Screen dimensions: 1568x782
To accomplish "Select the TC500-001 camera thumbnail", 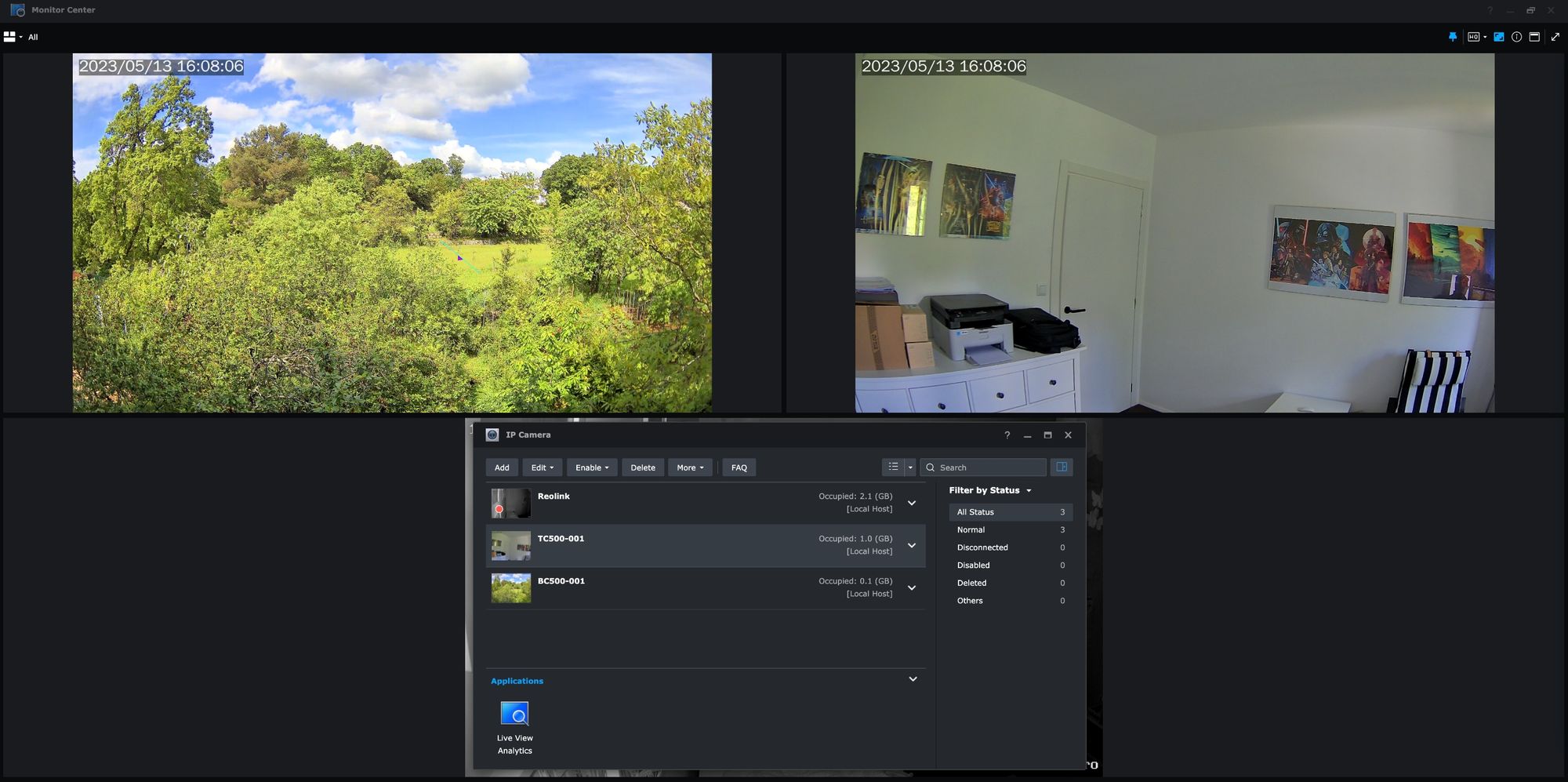I will [511, 546].
